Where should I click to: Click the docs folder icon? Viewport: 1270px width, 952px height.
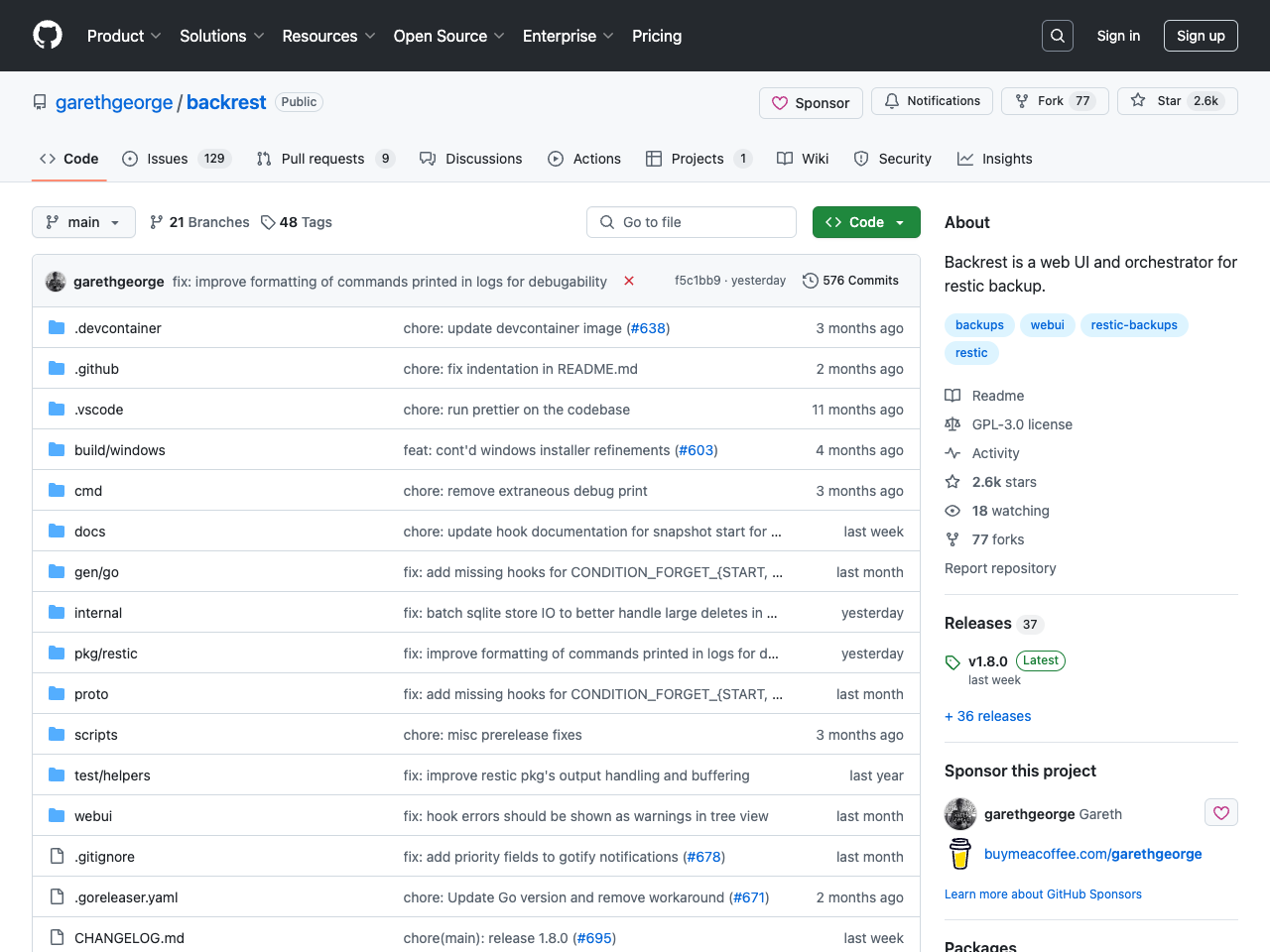point(57,531)
